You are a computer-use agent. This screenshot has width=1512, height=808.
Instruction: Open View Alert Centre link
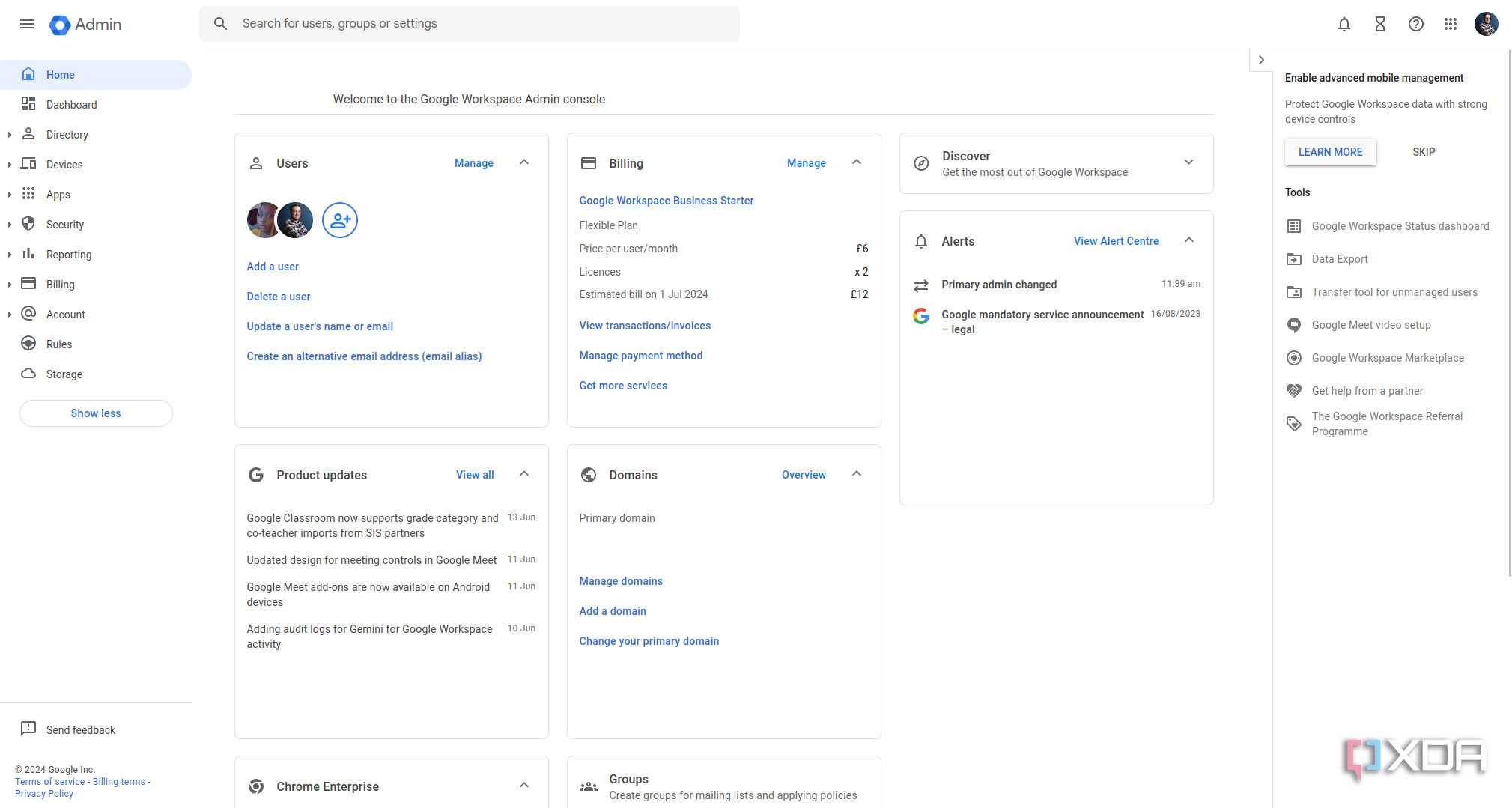click(1116, 241)
